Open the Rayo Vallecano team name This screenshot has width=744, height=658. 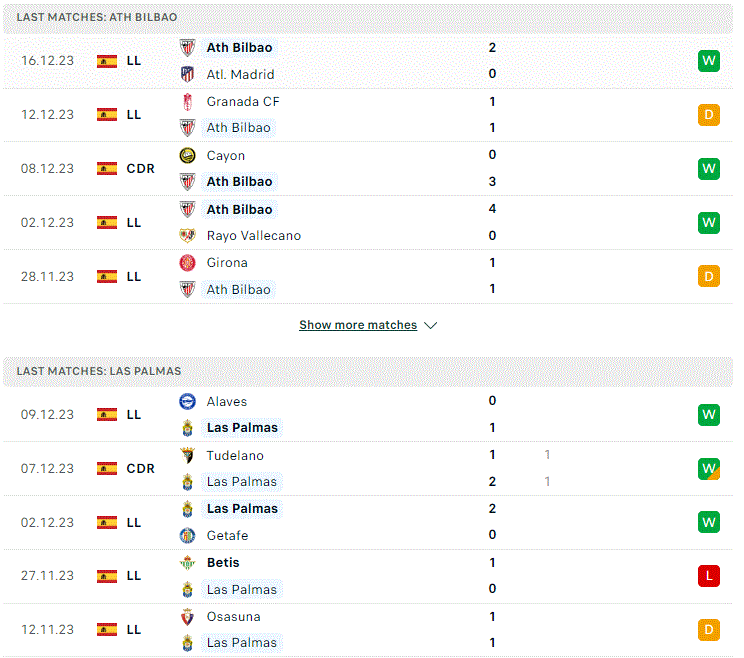254,236
